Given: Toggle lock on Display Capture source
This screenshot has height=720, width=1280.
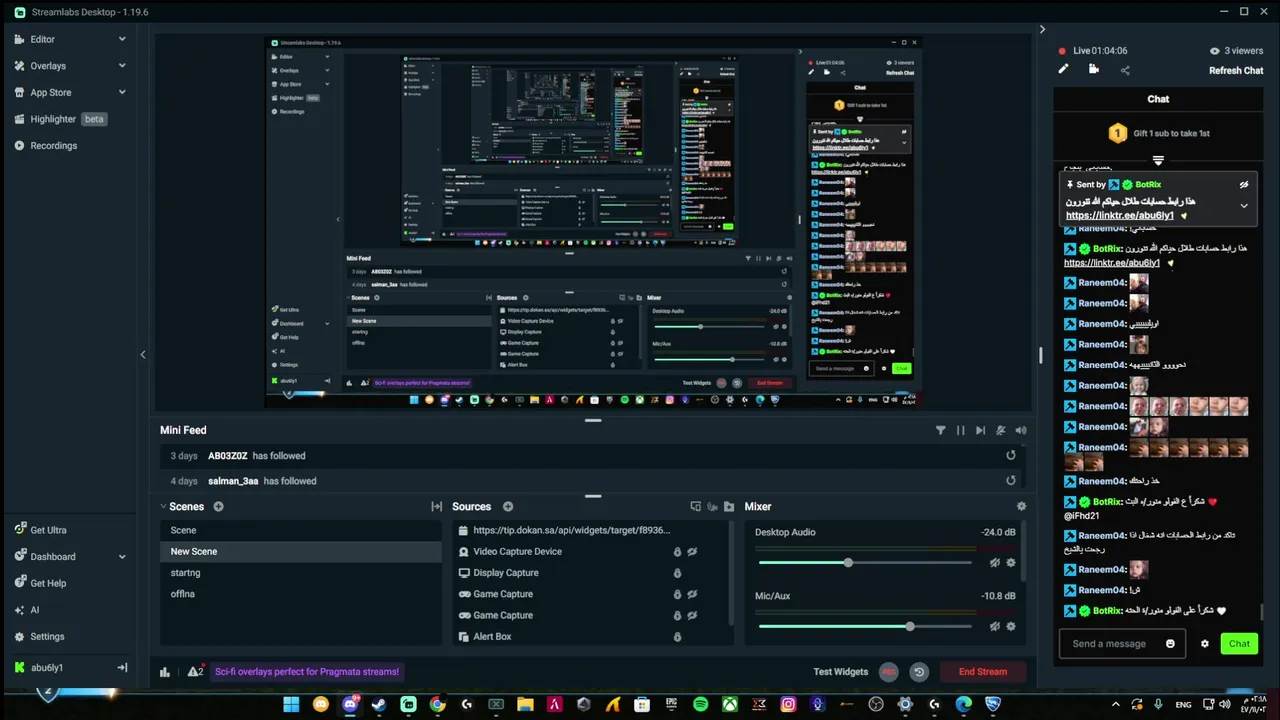Looking at the screenshot, I should [x=677, y=573].
